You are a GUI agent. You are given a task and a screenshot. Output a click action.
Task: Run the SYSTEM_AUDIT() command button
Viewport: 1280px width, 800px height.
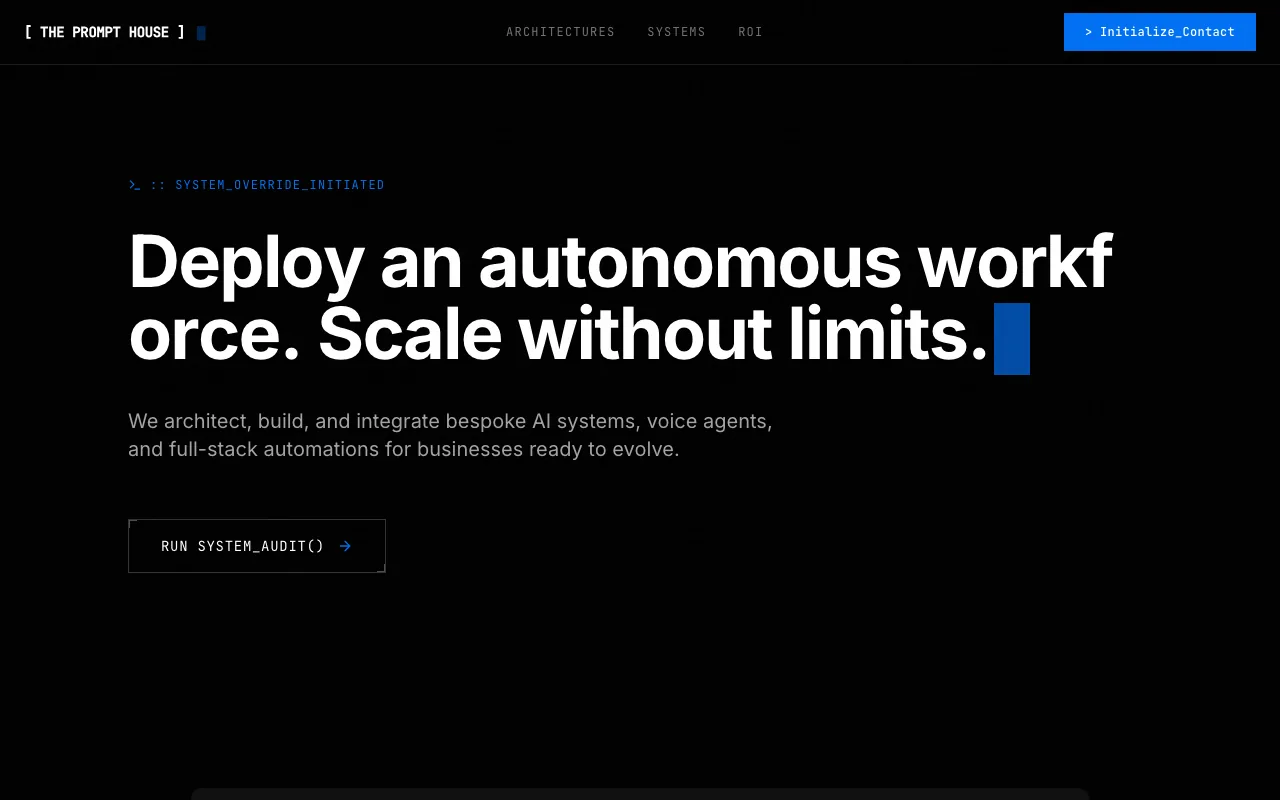(256, 546)
